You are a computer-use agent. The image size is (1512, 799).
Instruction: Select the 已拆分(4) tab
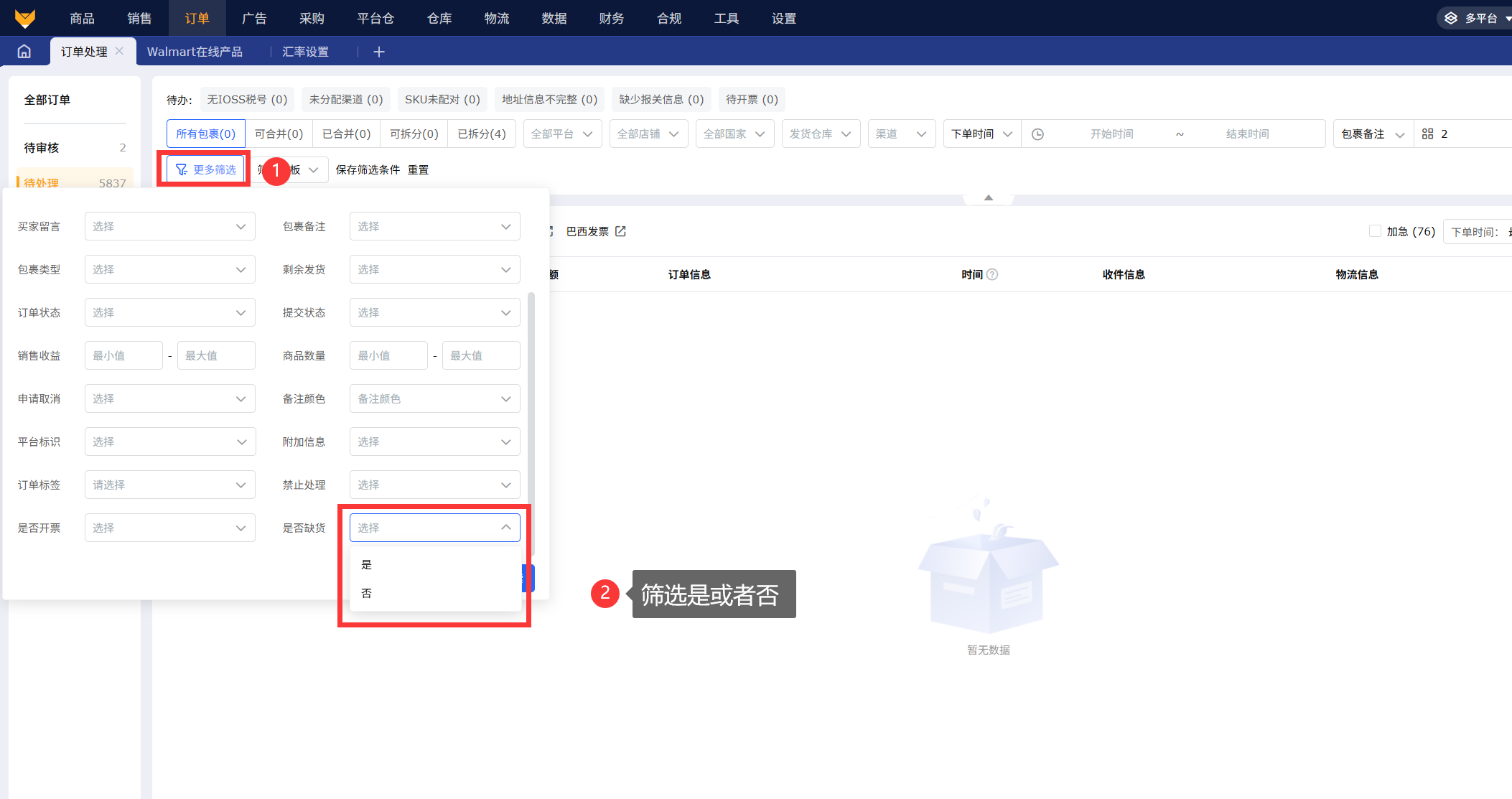coord(482,134)
